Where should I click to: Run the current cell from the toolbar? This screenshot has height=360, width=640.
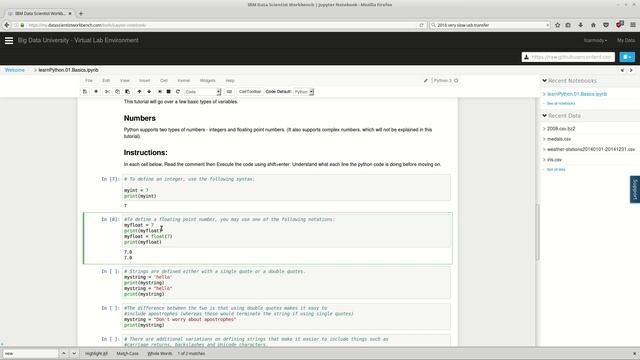(160, 92)
